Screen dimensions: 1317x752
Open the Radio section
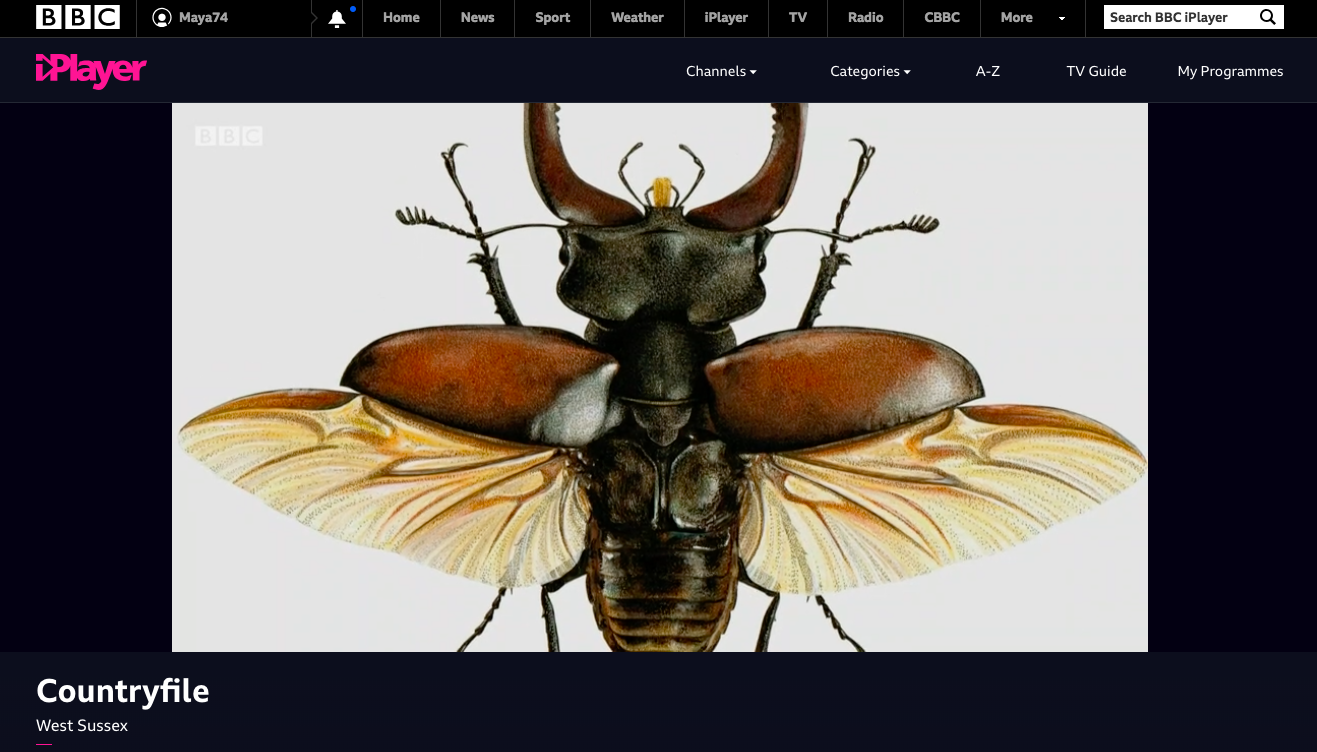865,18
